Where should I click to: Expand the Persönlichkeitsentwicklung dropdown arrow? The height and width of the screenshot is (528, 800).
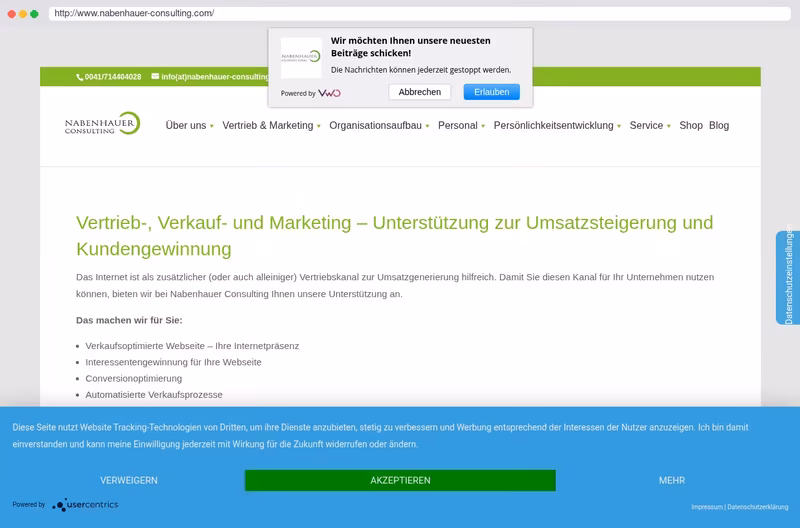click(x=619, y=126)
